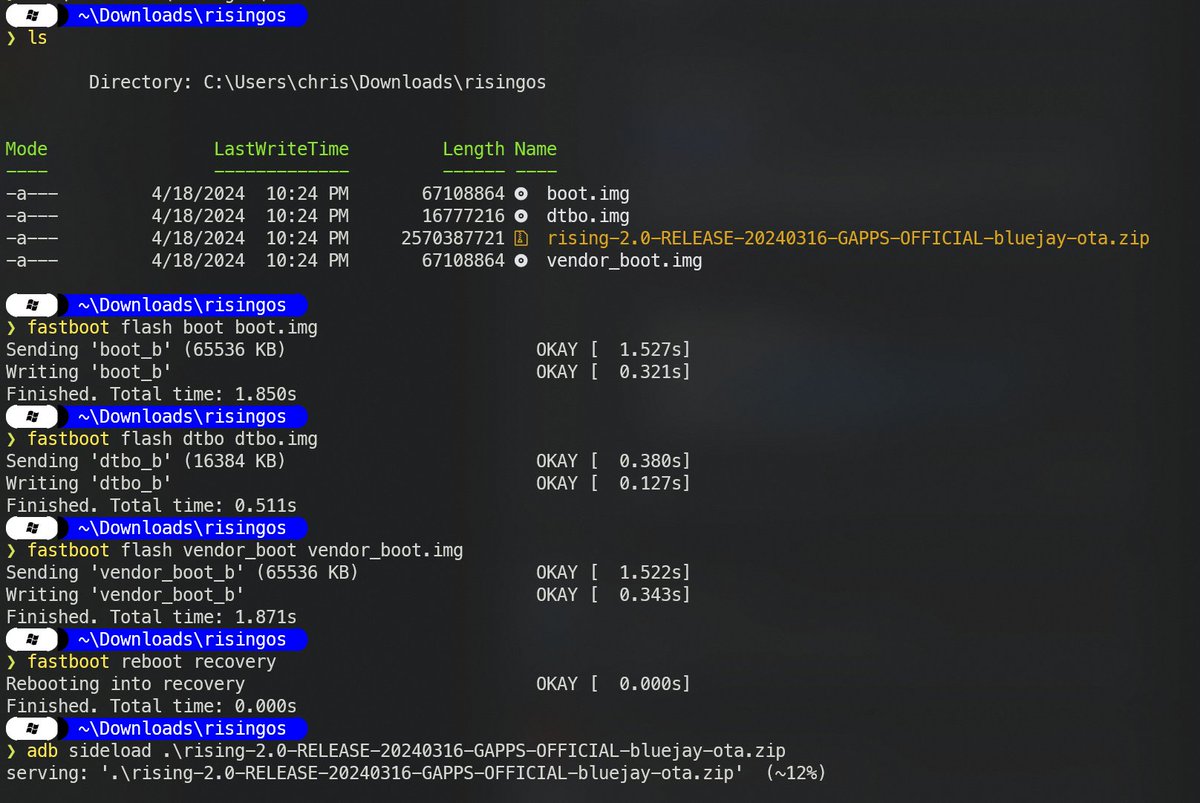Screen dimensions: 1200x803
Task: Click Windows logo in prompt preceding 'adb sideload'
Action: click(33, 728)
